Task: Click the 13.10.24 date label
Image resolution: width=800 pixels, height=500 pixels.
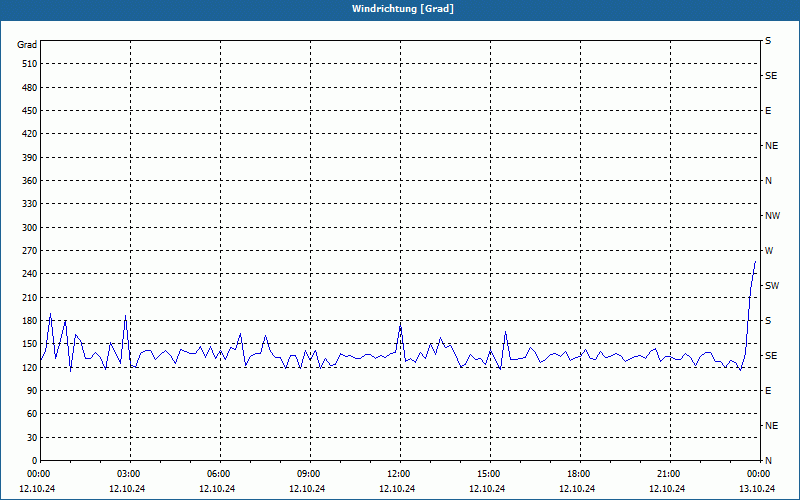Action: [x=757, y=488]
